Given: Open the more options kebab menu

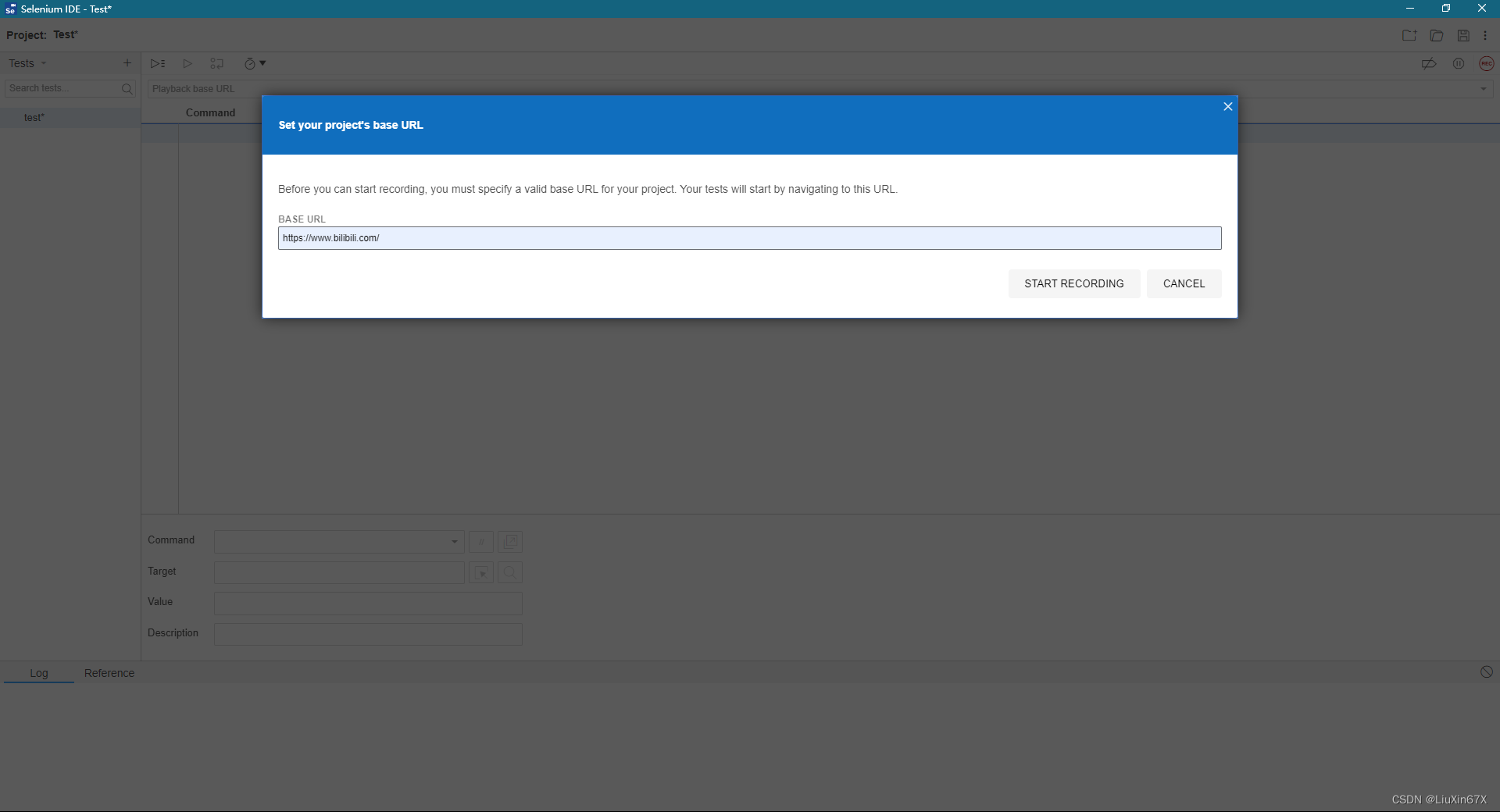Looking at the screenshot, I should [1485, 35].
